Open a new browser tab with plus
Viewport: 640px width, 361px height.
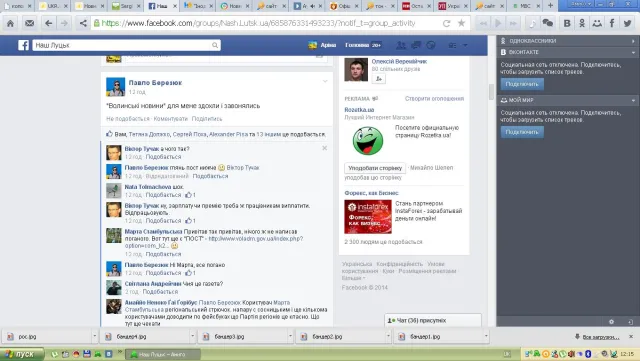pyautogui.click(x=551, y=6)
